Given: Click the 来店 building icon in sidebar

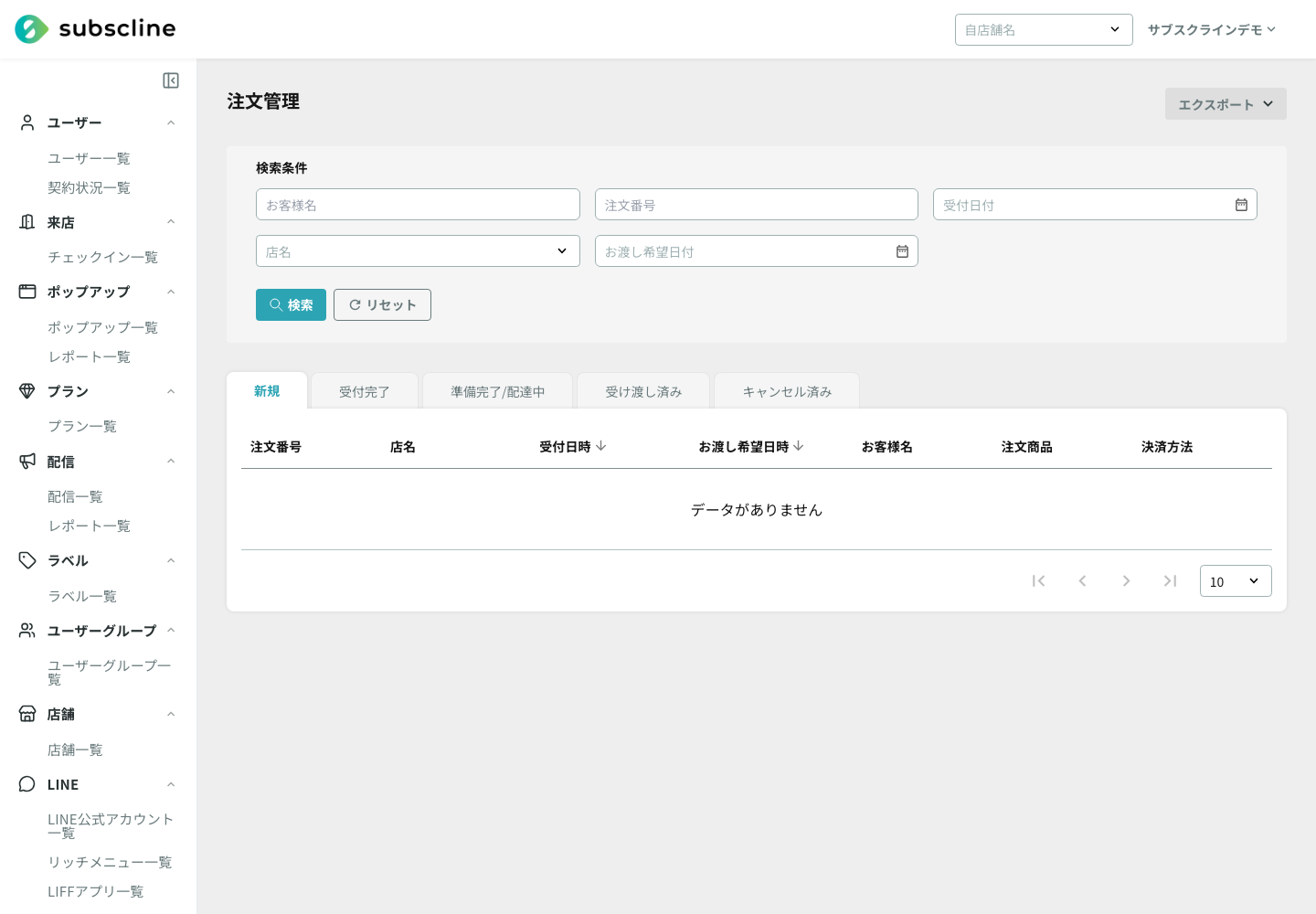Looking at the screenshot, I should coord(27,222).
